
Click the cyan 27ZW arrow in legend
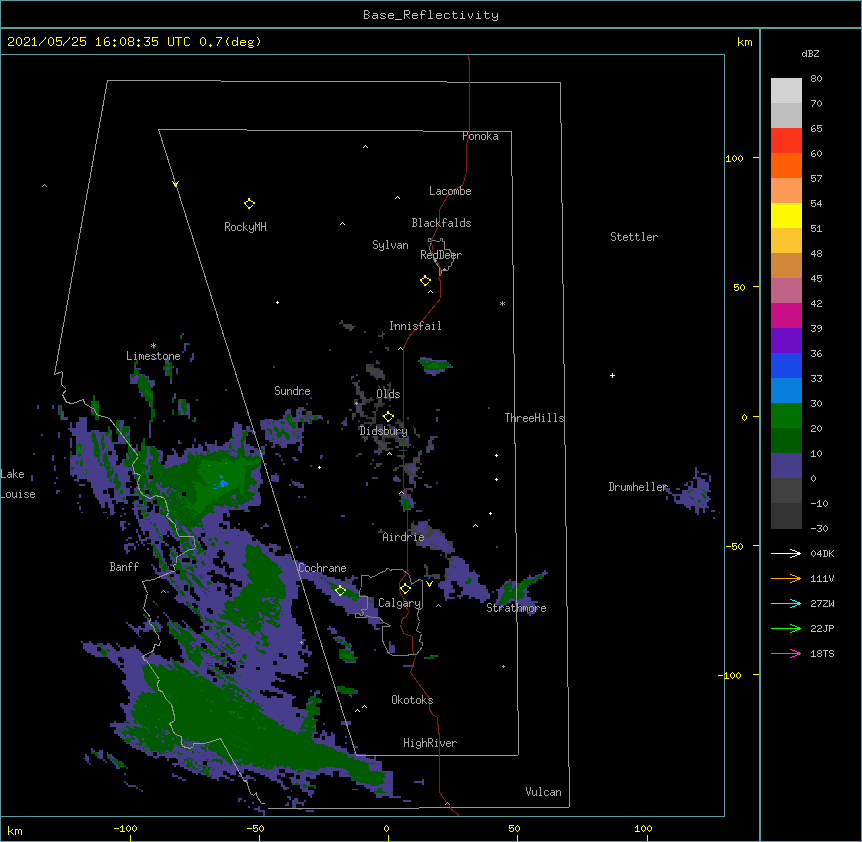tap(786, 603)
